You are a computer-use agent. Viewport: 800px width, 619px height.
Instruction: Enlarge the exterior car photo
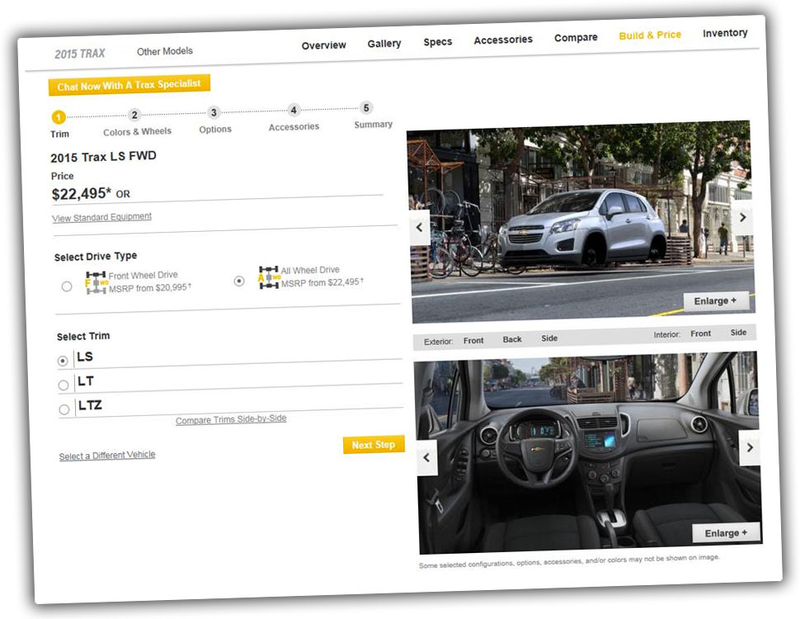[x=715, y=301]
